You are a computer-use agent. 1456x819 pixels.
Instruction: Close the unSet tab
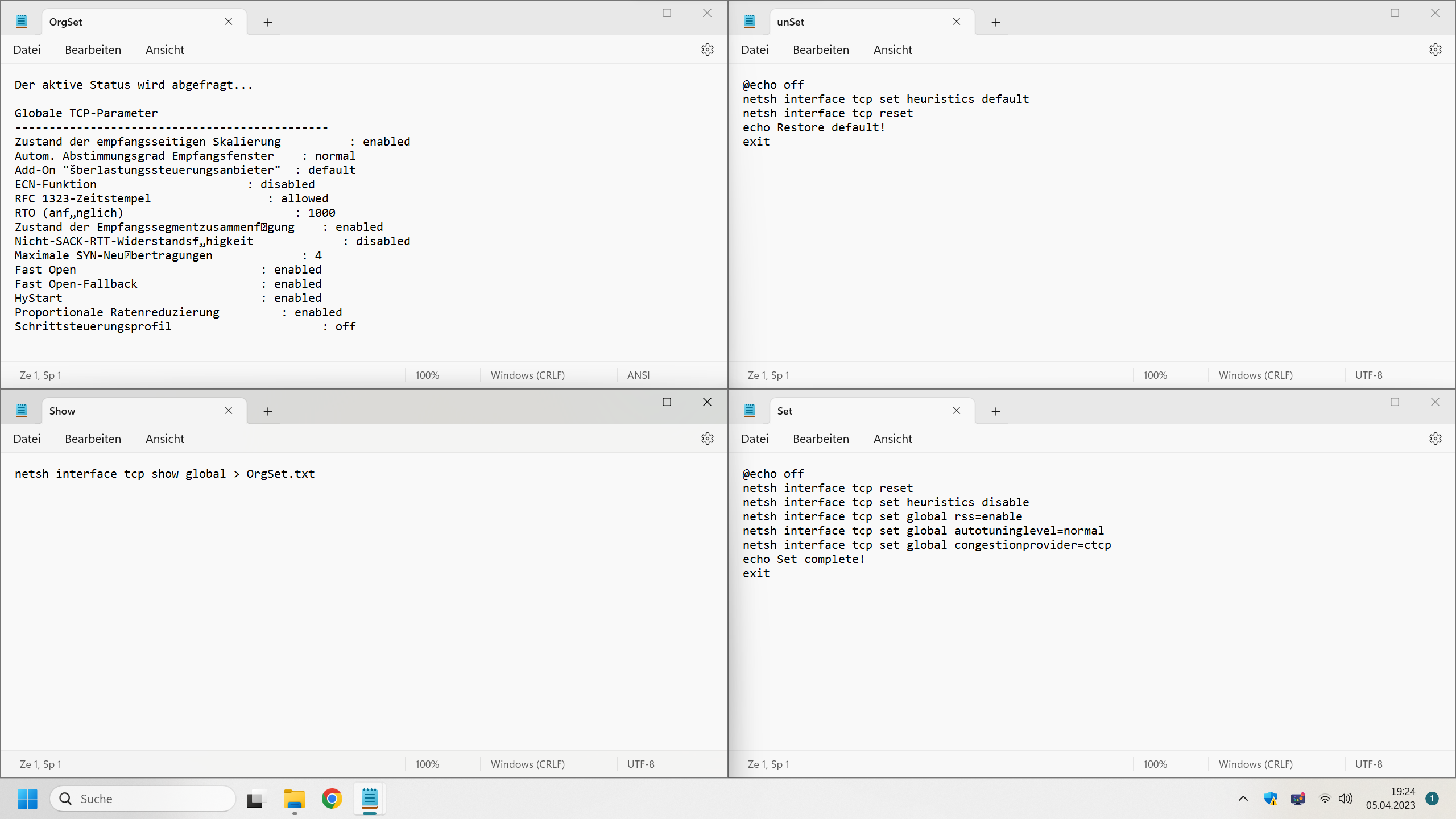pyautogui.click(x=956, y=22)
